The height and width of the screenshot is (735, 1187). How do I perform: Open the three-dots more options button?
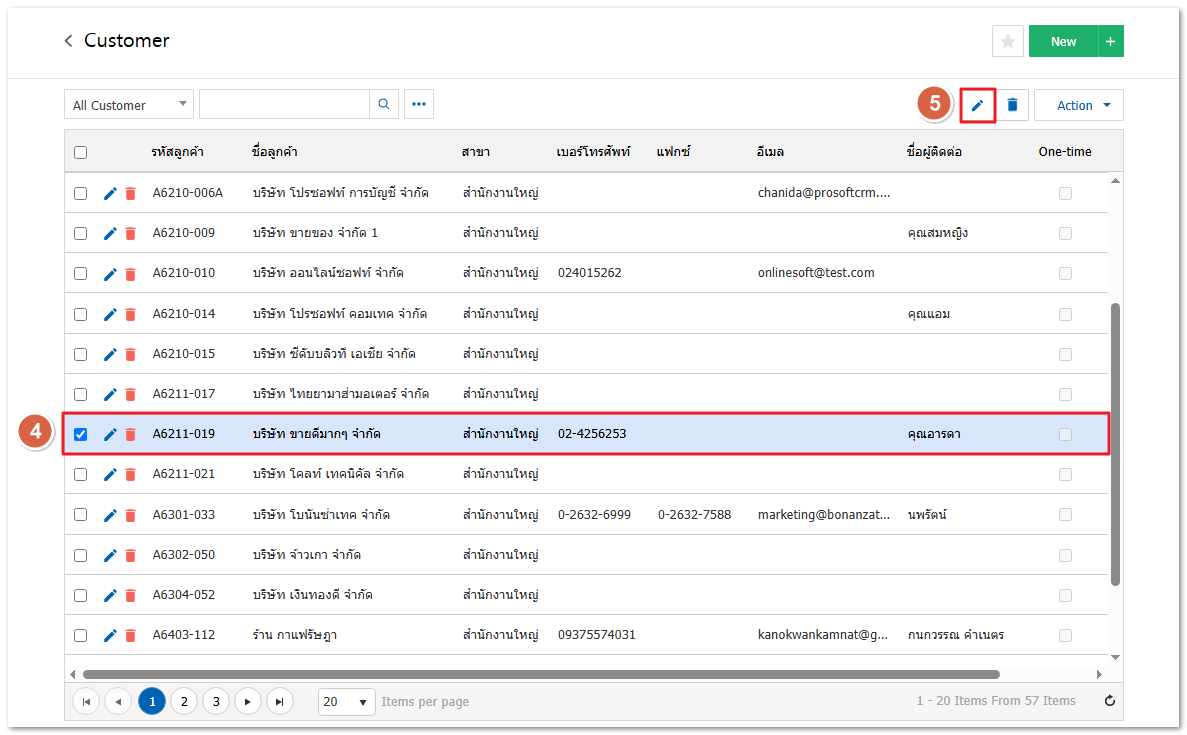(419, 105)
